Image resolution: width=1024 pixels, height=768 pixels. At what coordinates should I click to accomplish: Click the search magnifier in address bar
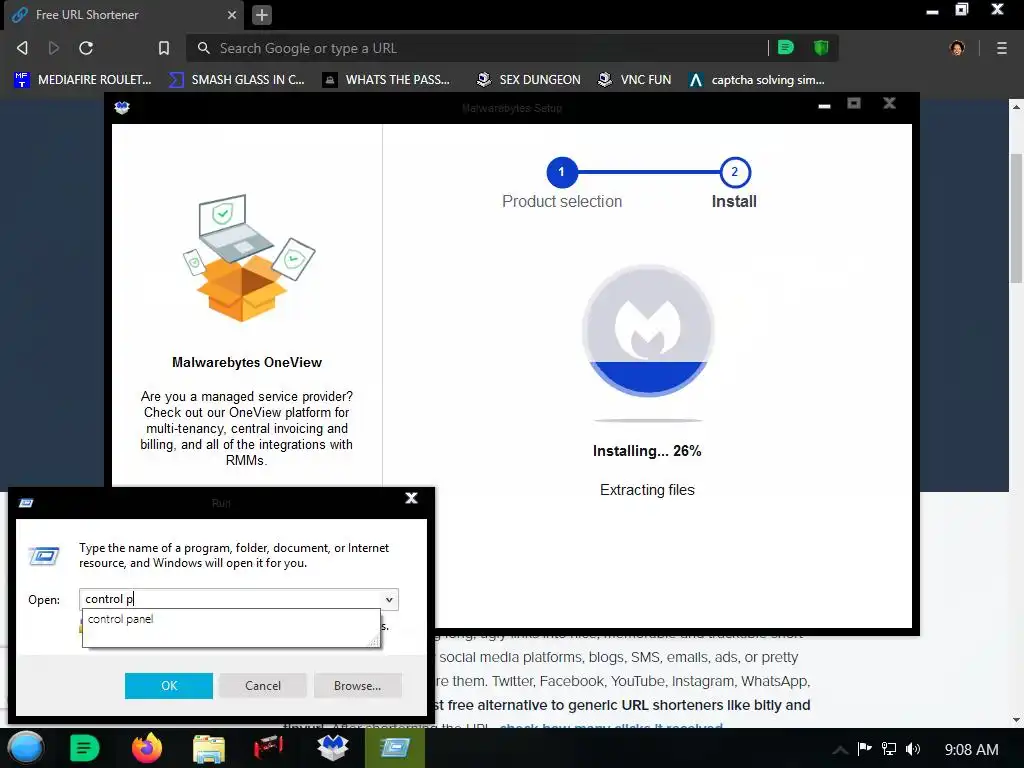[x=204, y=48]
